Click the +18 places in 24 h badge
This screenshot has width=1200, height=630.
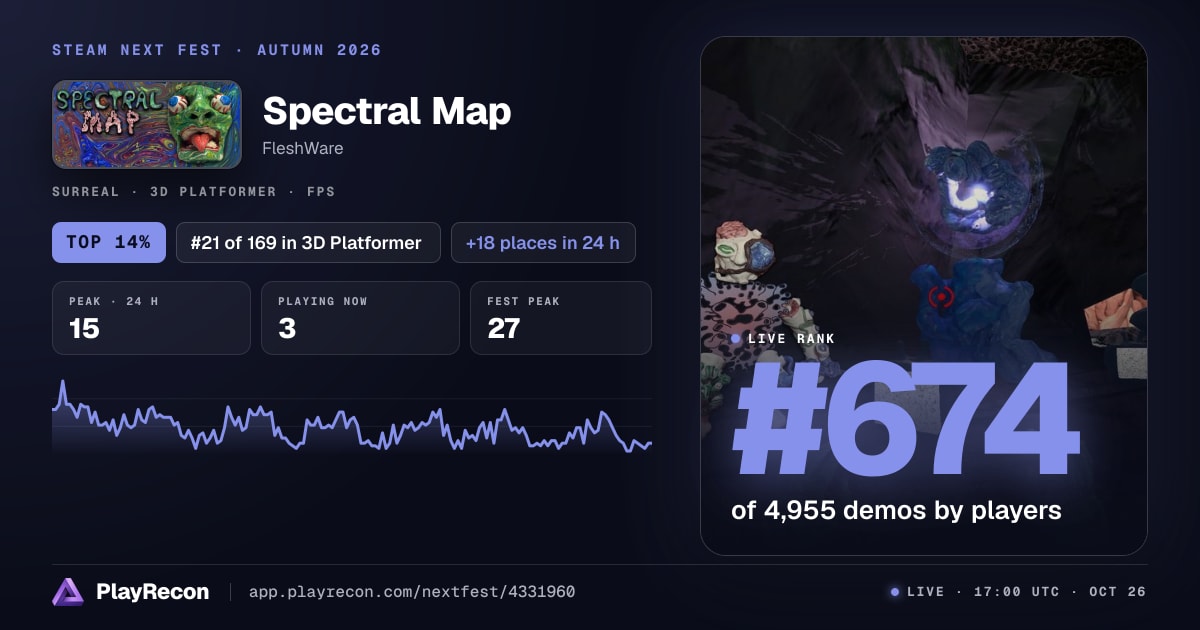543,242
